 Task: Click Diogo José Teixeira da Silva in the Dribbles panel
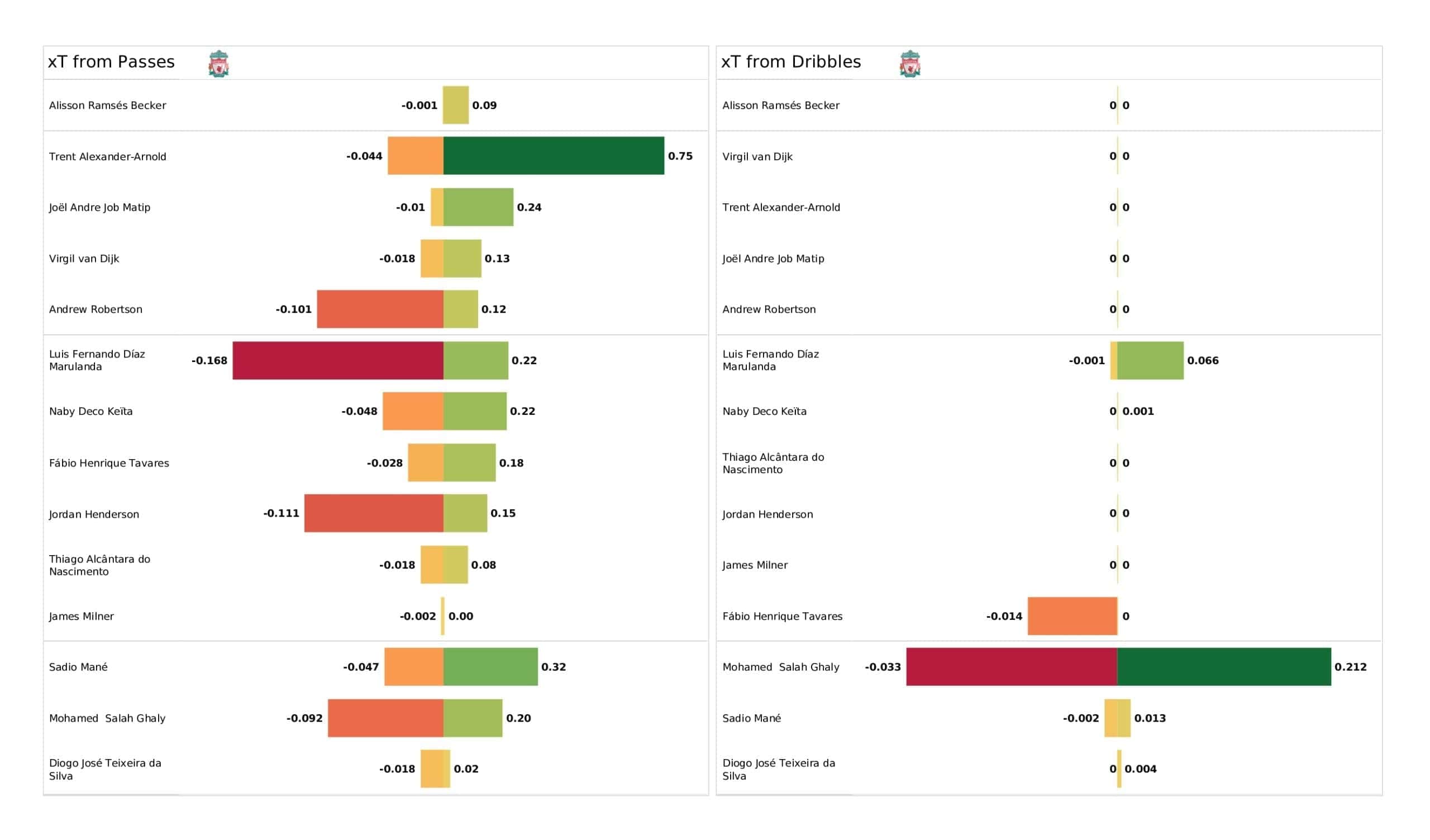(778, 769)
